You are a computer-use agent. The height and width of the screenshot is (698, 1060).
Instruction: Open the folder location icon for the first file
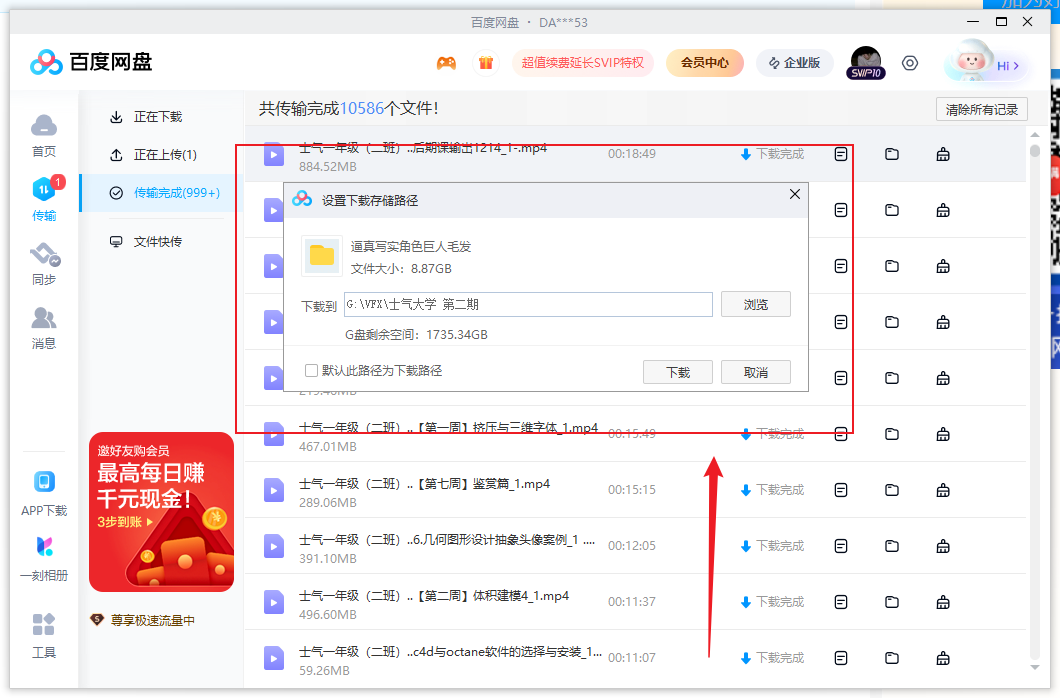891,154
